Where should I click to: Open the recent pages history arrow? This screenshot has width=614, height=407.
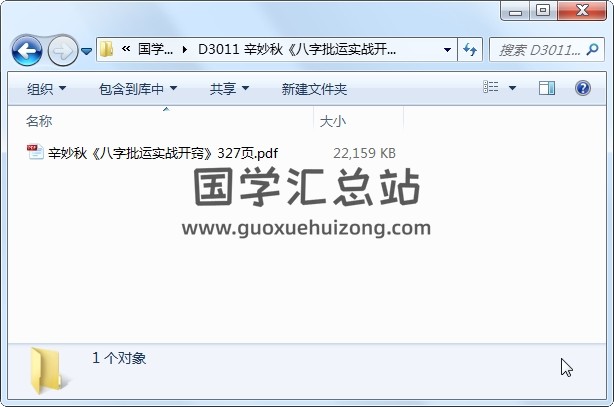pos(87,51)
